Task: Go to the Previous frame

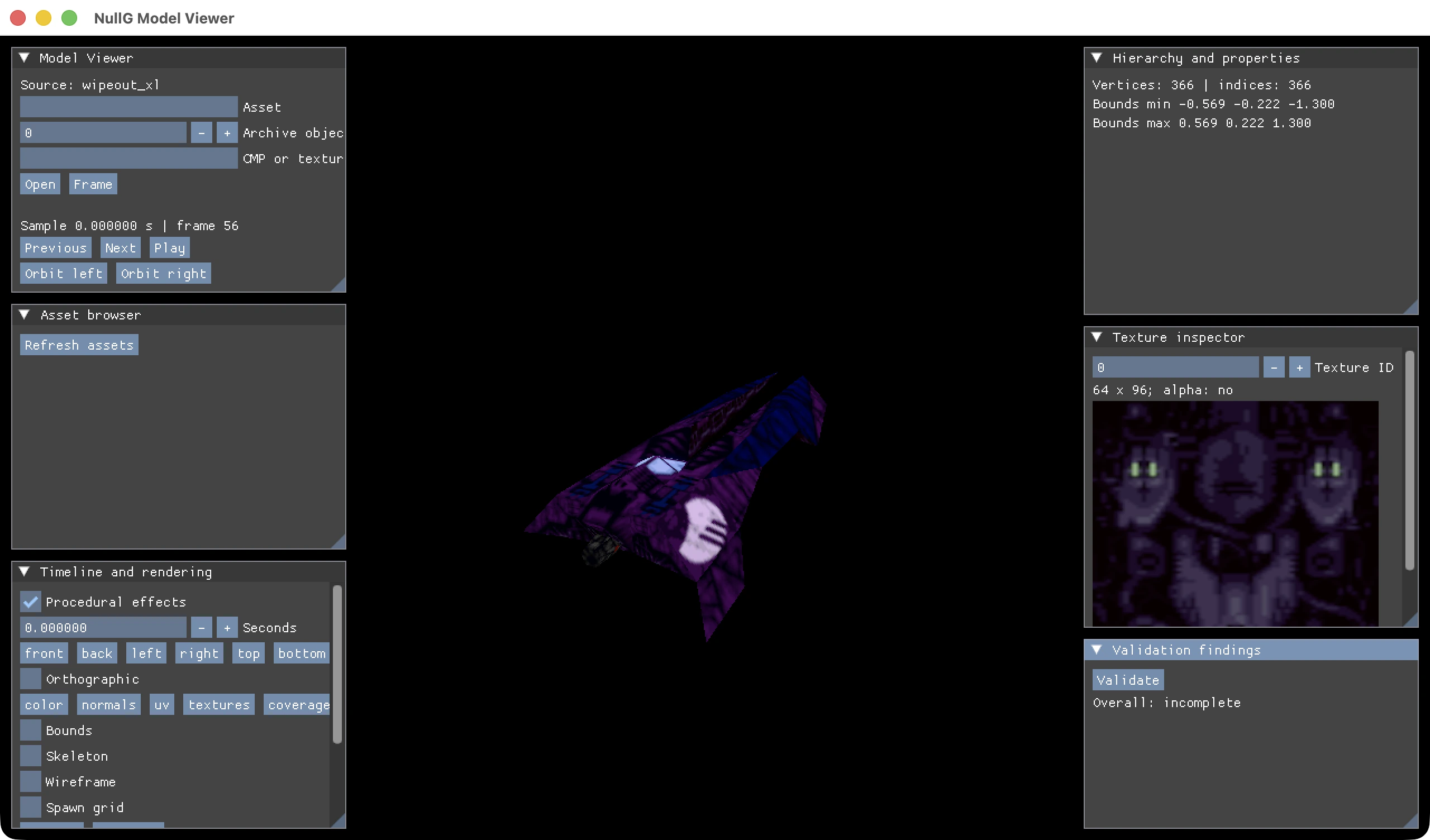Action: click(56, 247)
